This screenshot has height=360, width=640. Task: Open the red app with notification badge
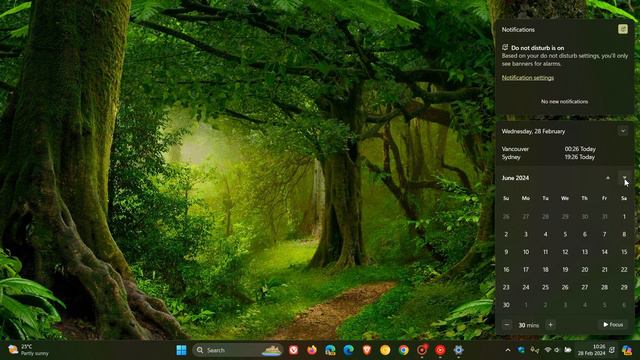pyautogui.click(x=422, y=350)
